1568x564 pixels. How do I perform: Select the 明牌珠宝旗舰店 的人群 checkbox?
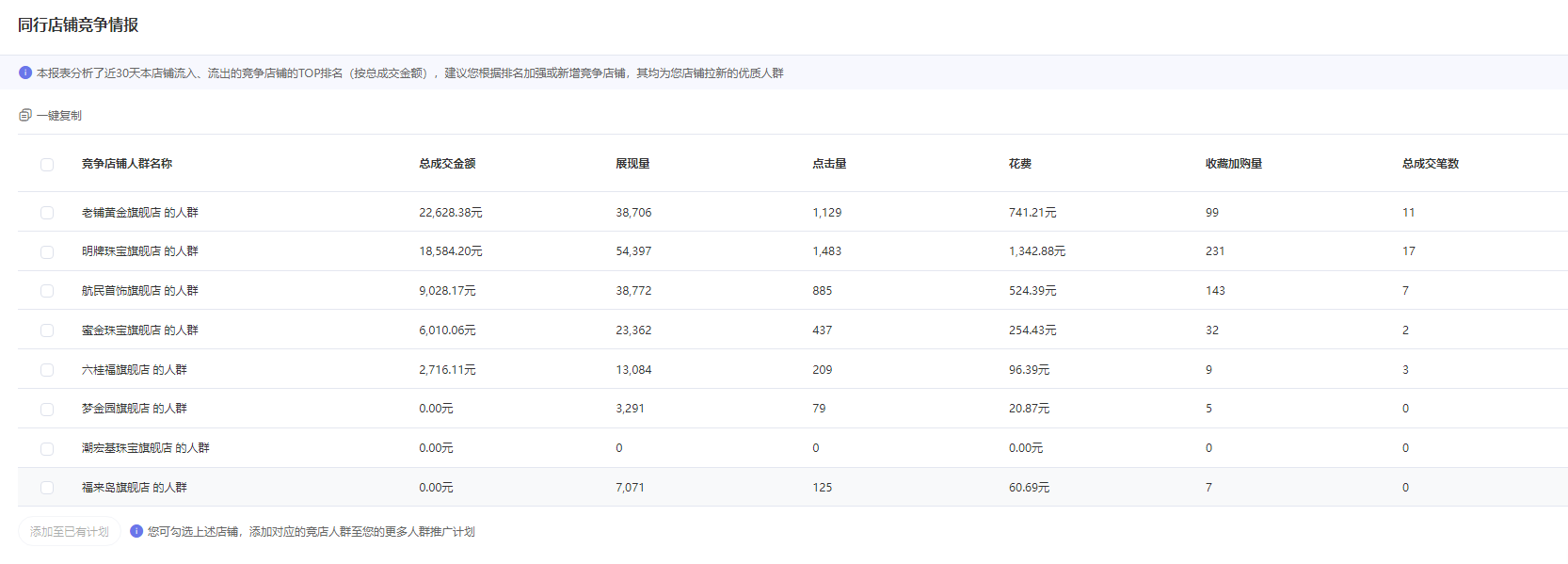[x=47, y=252]
